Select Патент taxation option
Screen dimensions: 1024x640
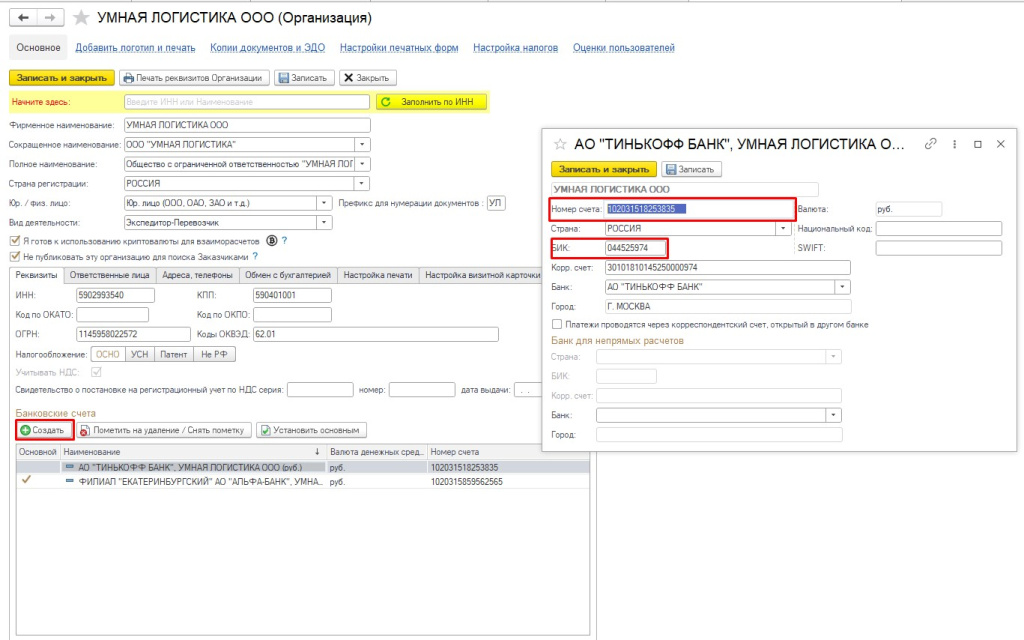click(174, 354)
